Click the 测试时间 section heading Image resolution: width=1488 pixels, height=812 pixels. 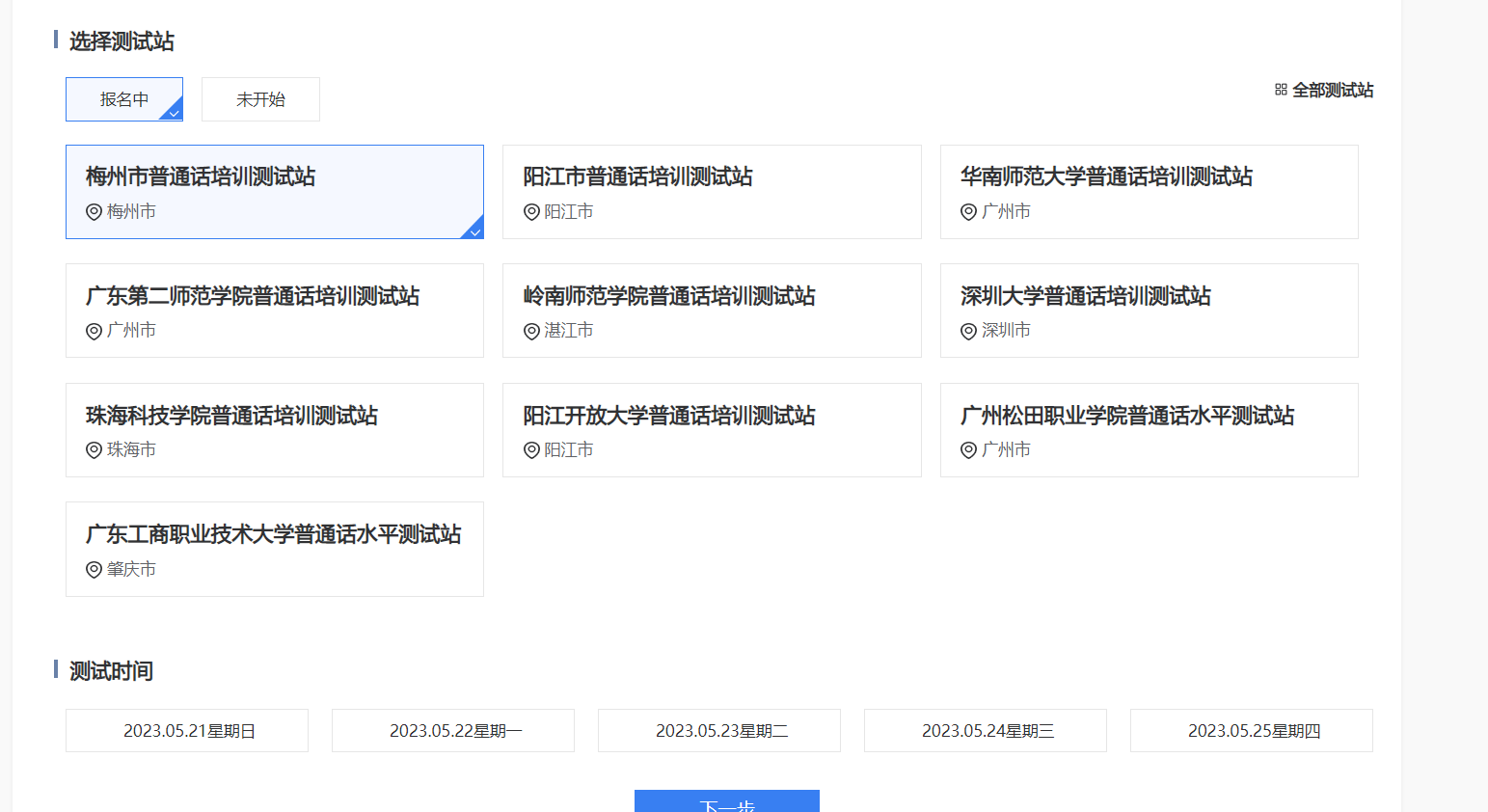[x=111, y=671]
